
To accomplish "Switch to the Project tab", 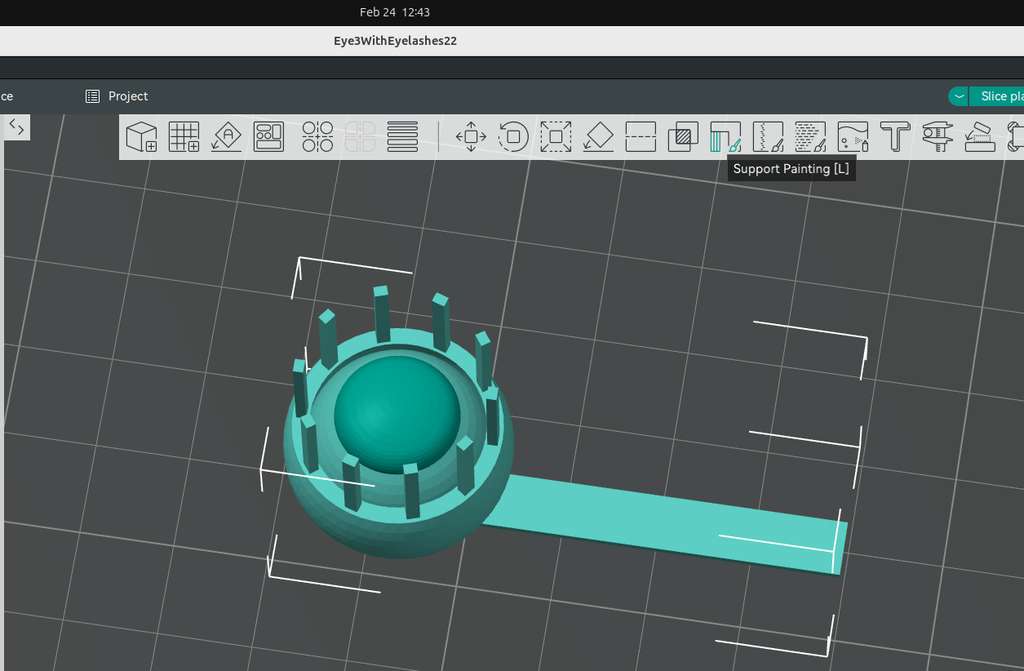I will pyautogui.click(x=117, y=96).
